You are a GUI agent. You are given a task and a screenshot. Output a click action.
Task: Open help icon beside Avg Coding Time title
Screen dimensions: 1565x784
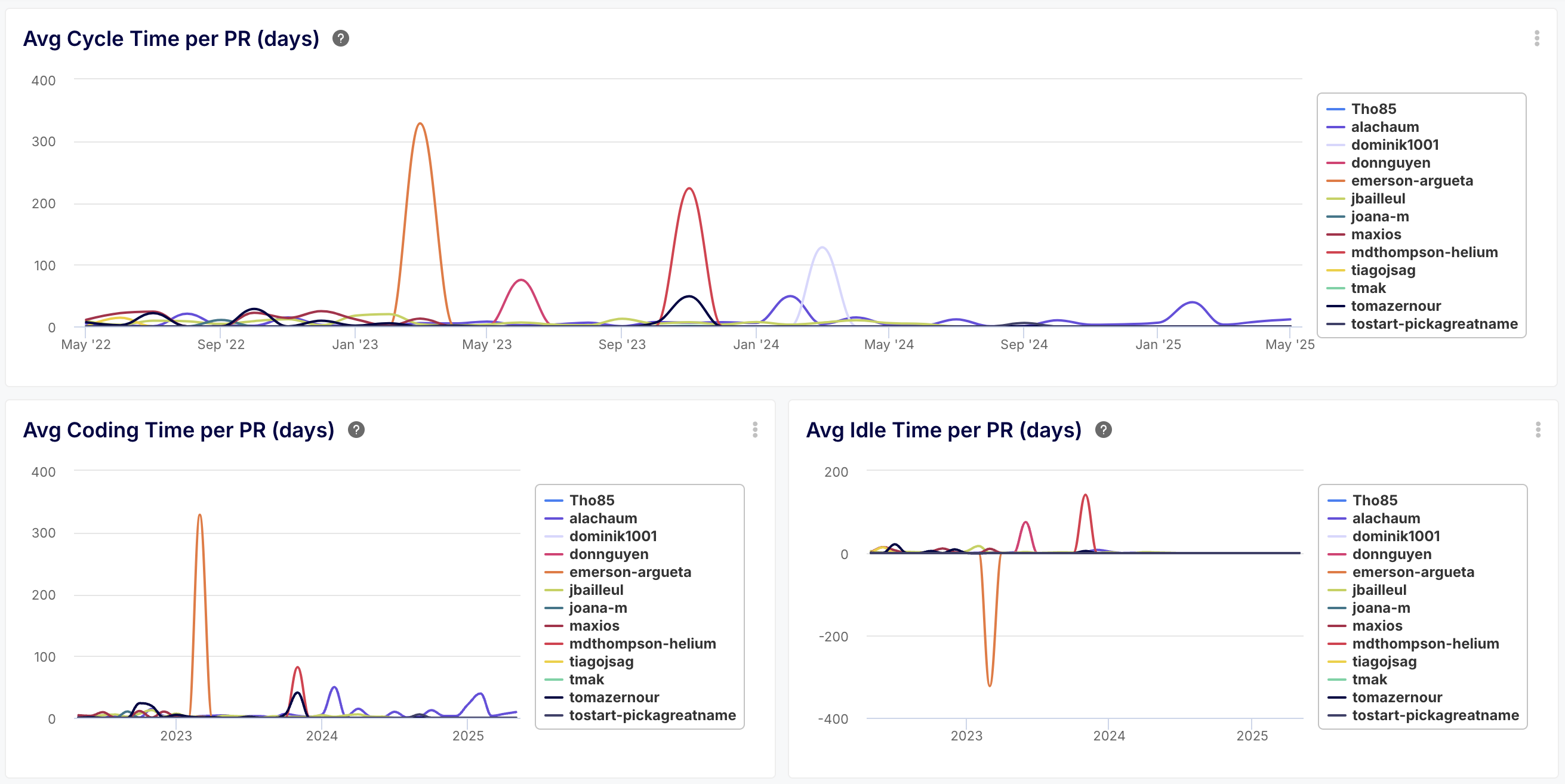(356, 430)
